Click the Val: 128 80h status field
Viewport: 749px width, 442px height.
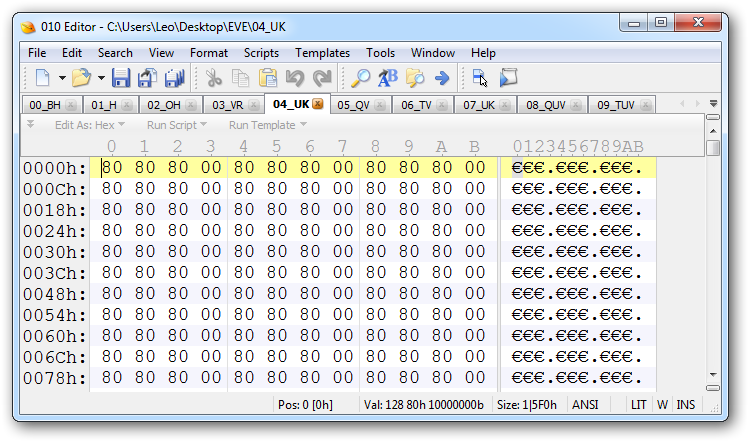[424, 405]
